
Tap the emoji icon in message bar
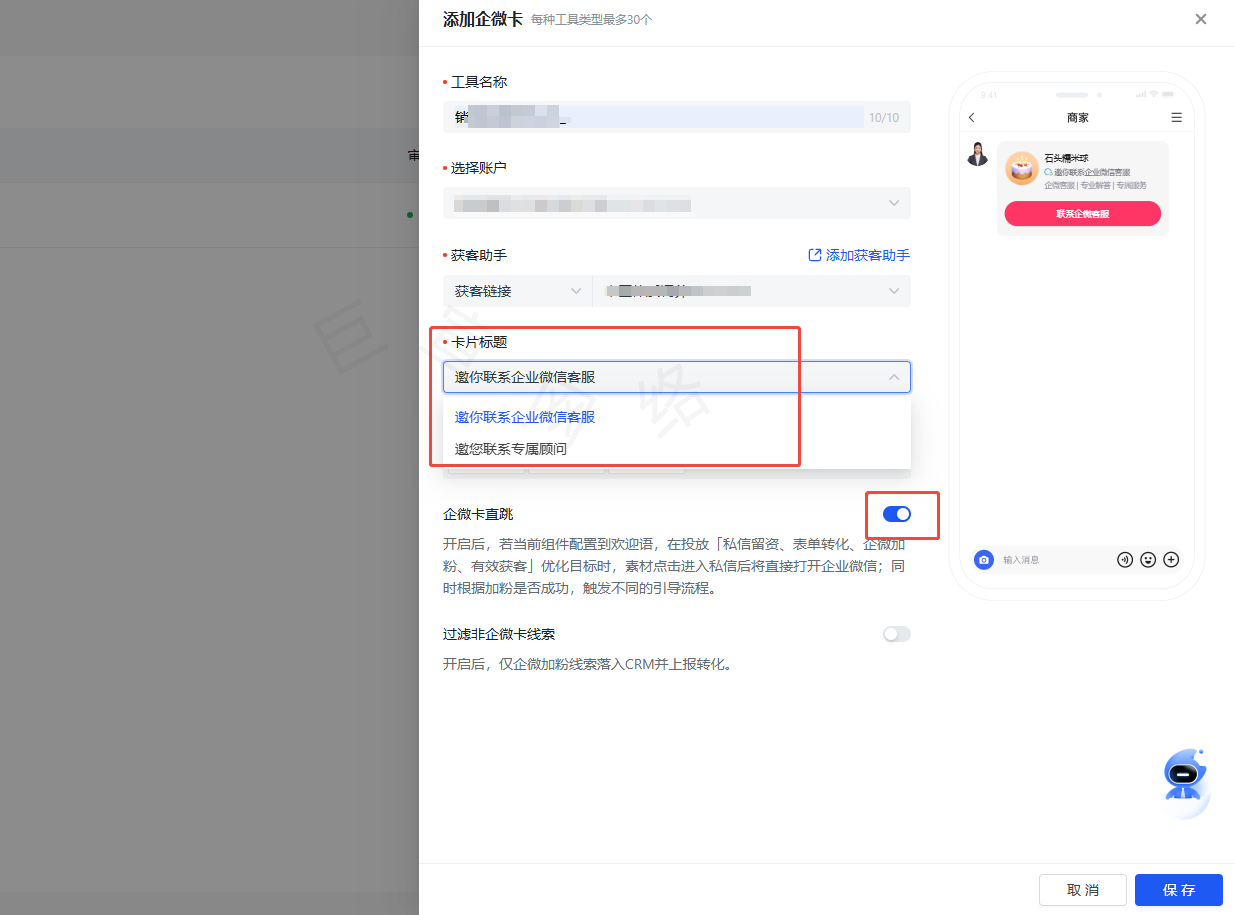tap(1148, 560)
